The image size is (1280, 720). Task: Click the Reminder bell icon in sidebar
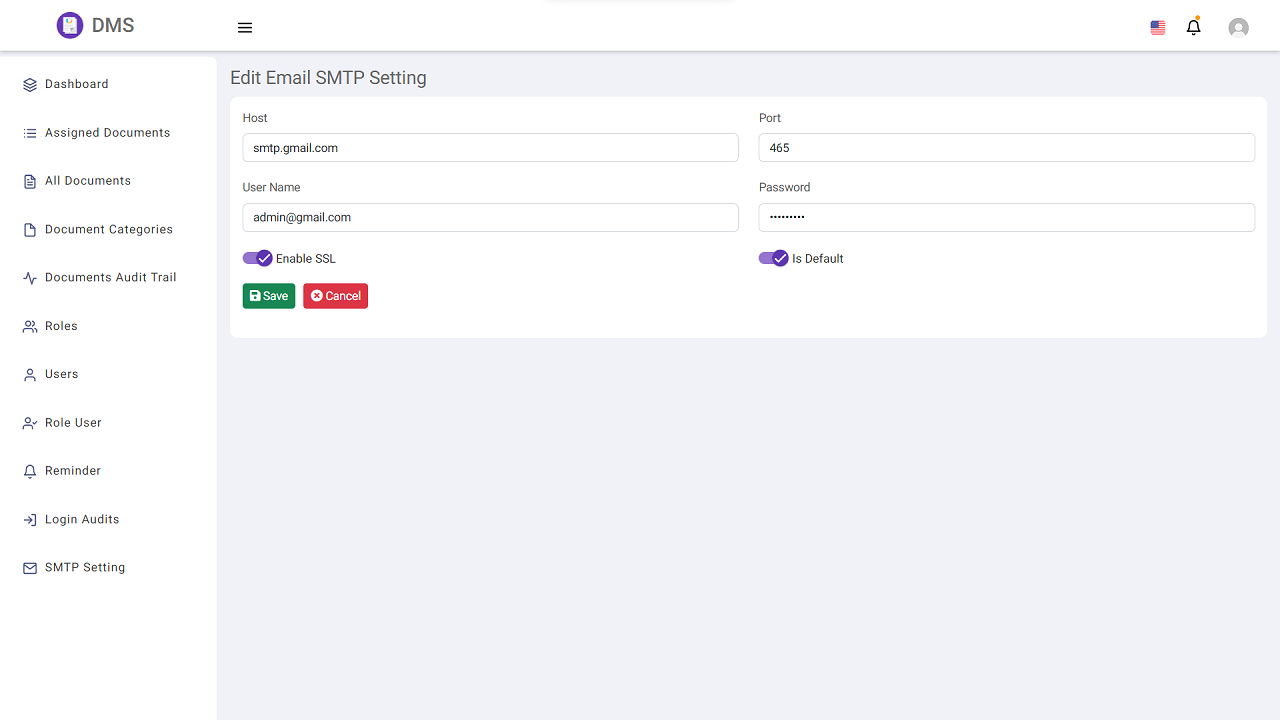click(30, 471)
